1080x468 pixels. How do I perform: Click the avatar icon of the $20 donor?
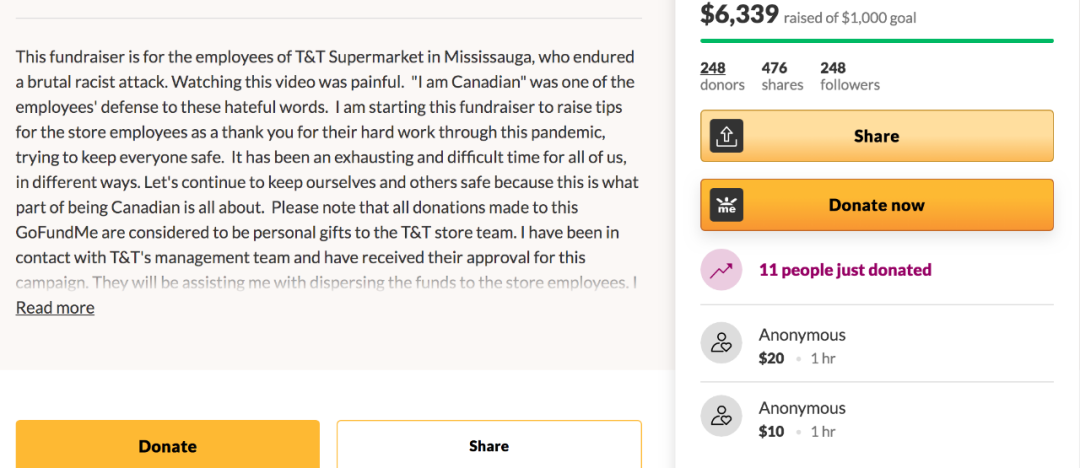click(721, 343)
